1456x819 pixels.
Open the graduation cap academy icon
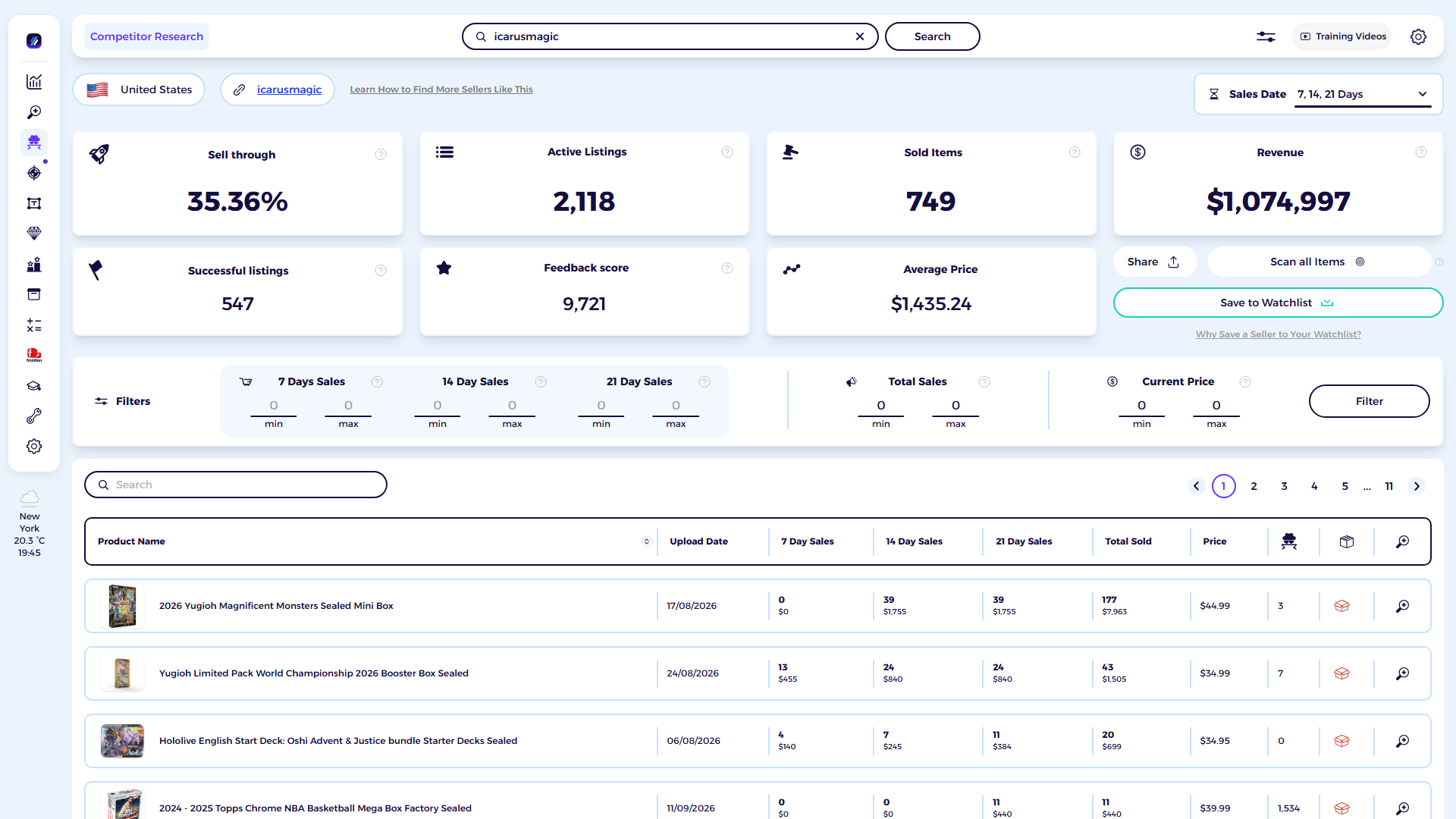(x=34, y=386)
